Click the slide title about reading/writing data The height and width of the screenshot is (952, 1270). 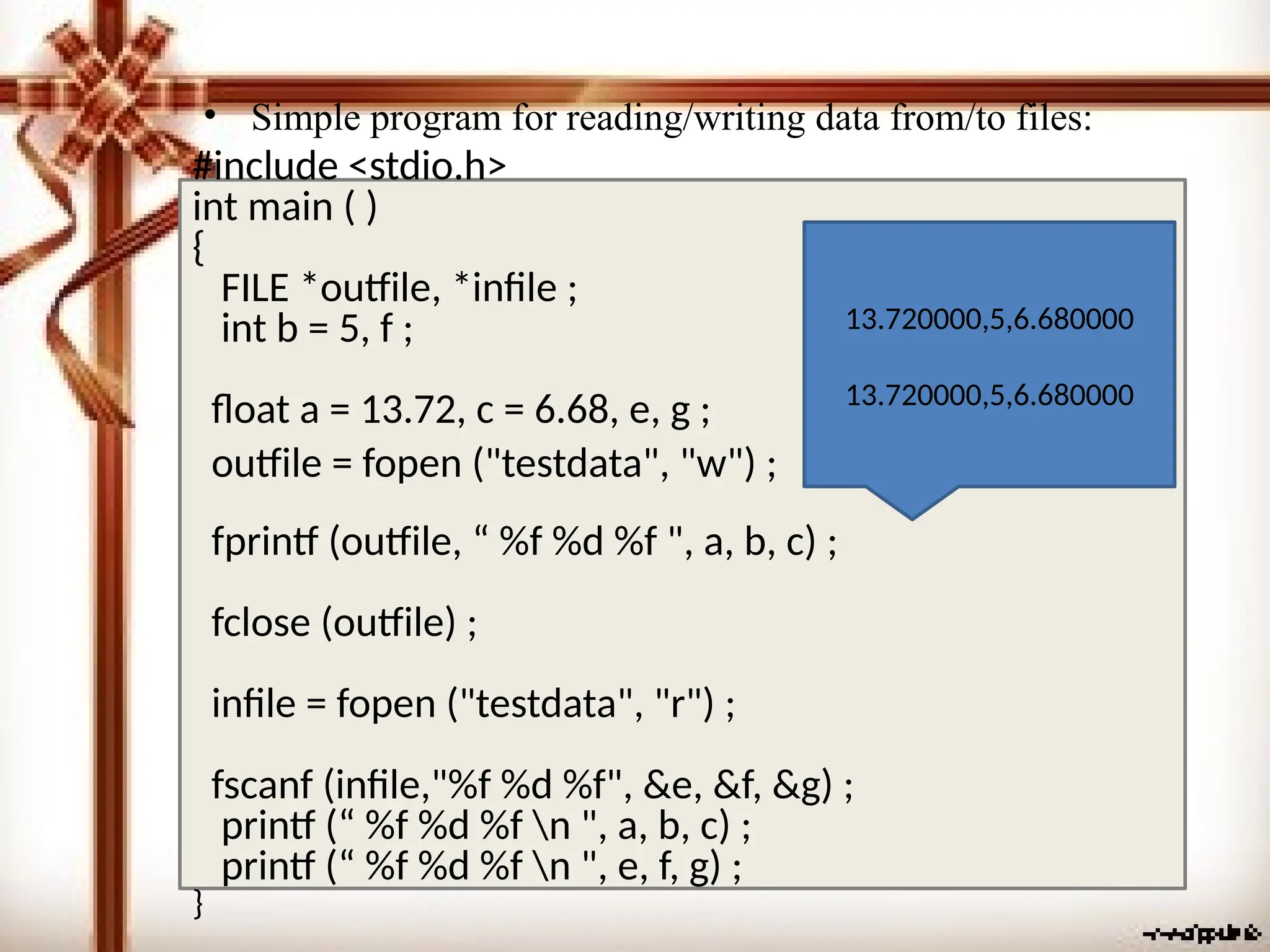(671, 118)
